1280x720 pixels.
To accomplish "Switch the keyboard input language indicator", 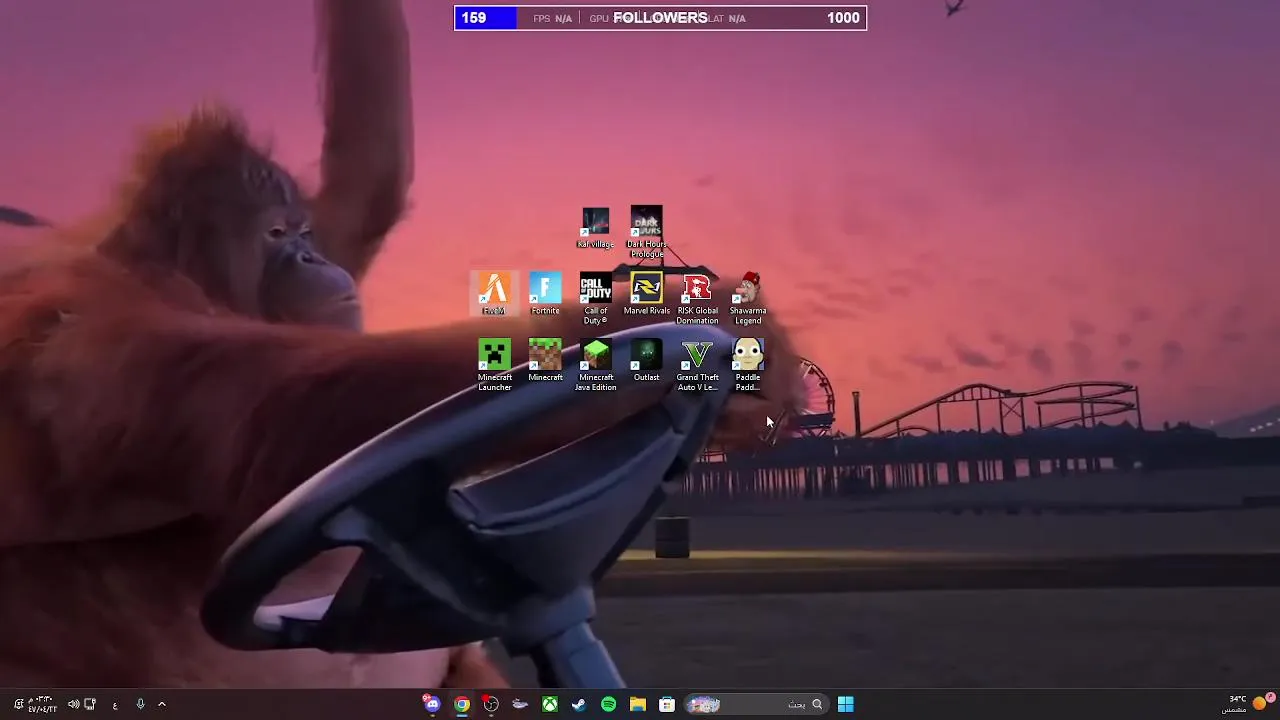I will coord(115,704).
